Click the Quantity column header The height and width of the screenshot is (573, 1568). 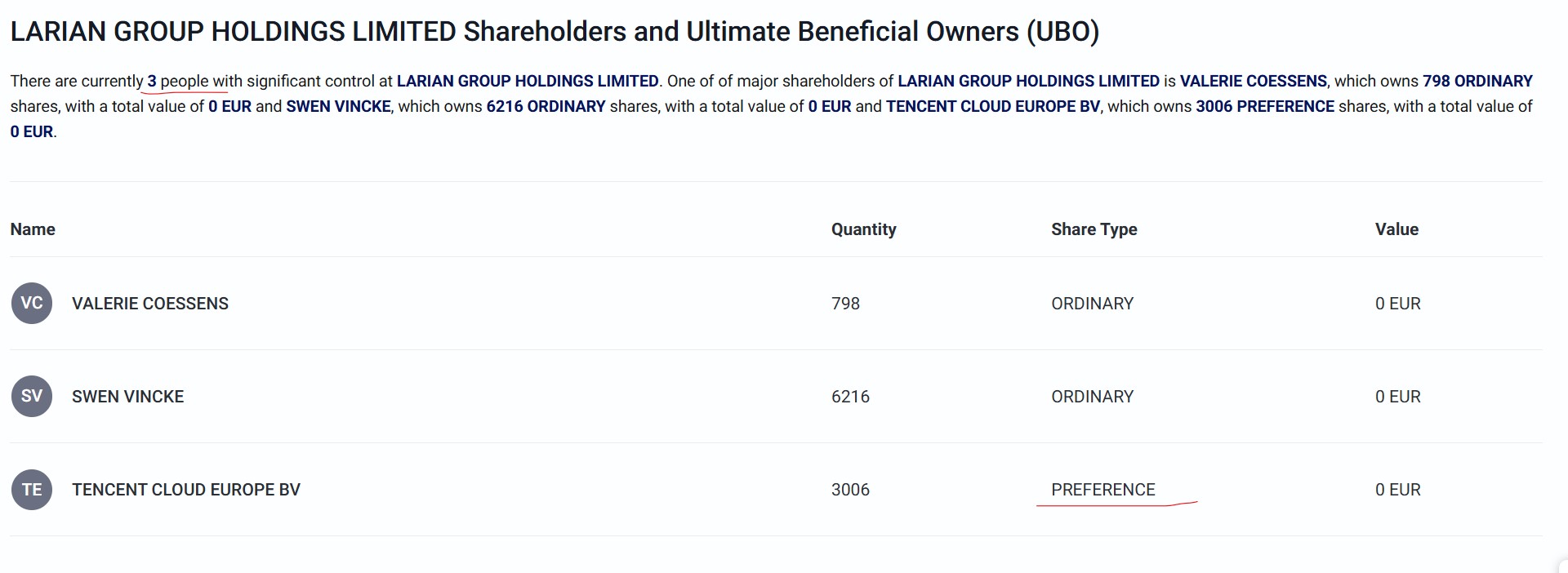point(864,229)
